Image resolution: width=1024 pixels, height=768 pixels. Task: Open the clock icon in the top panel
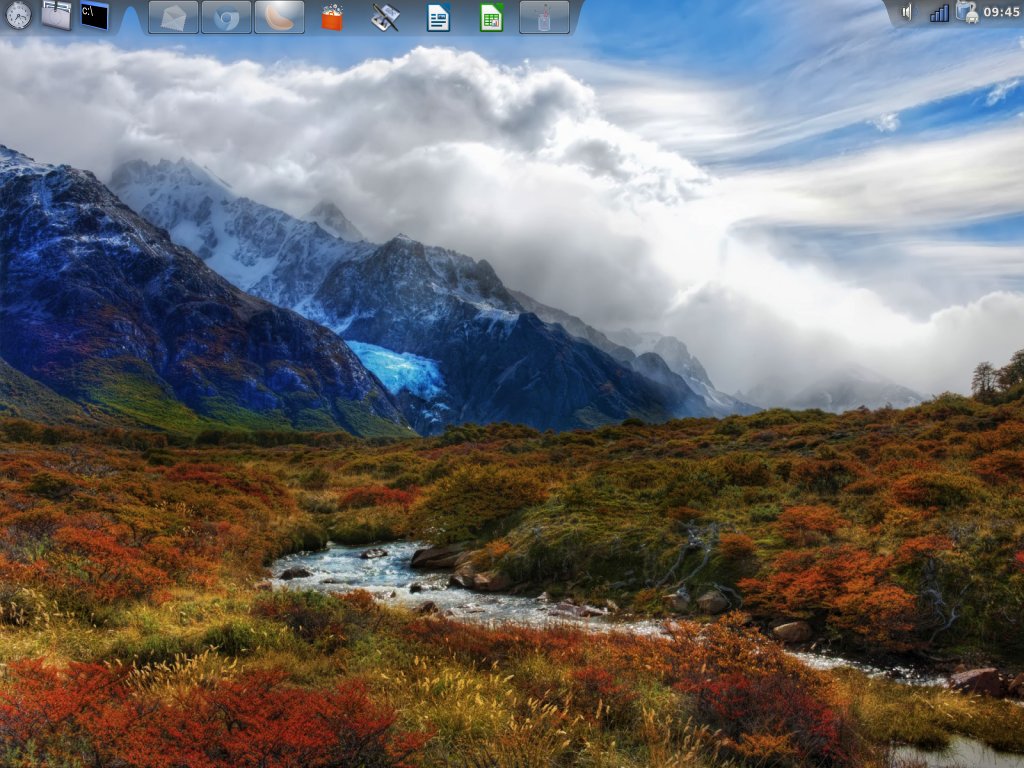click(18, 16)
